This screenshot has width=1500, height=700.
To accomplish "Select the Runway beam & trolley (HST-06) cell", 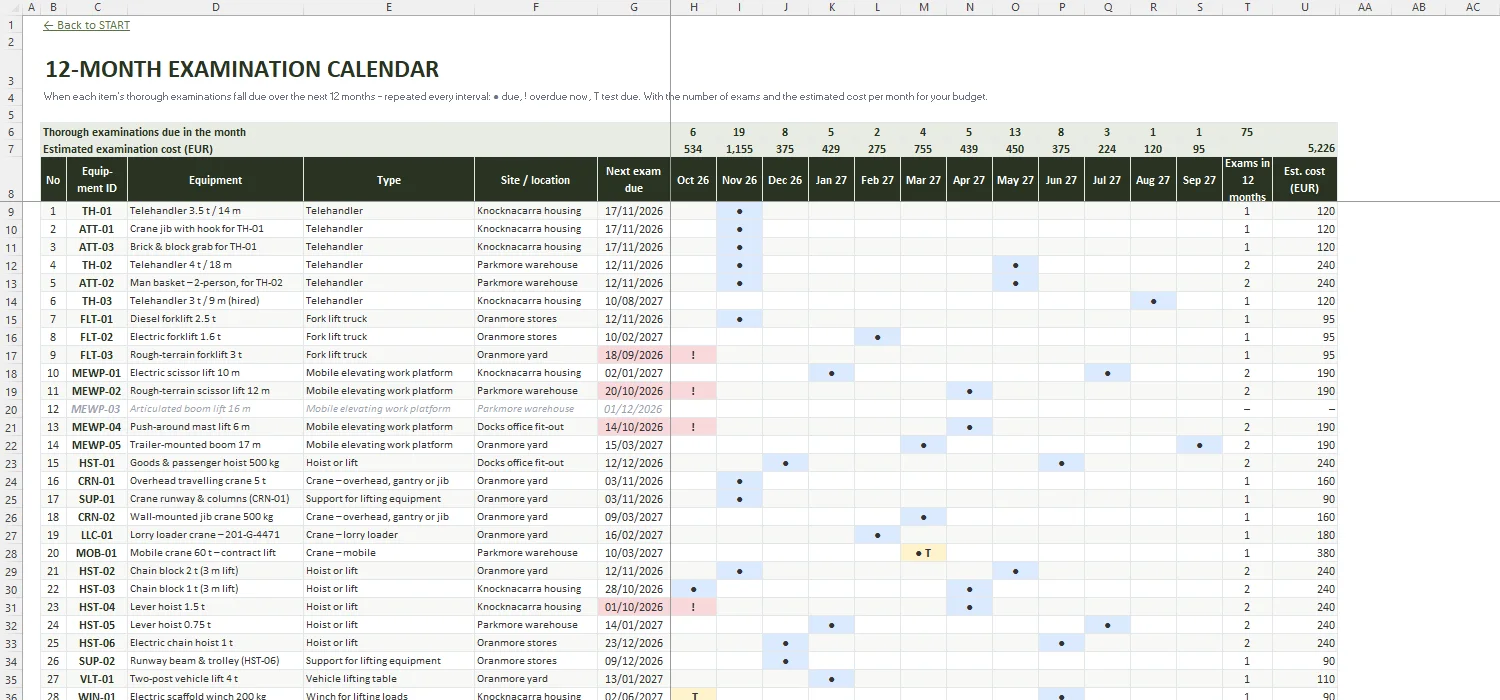I will click(215, 661).
